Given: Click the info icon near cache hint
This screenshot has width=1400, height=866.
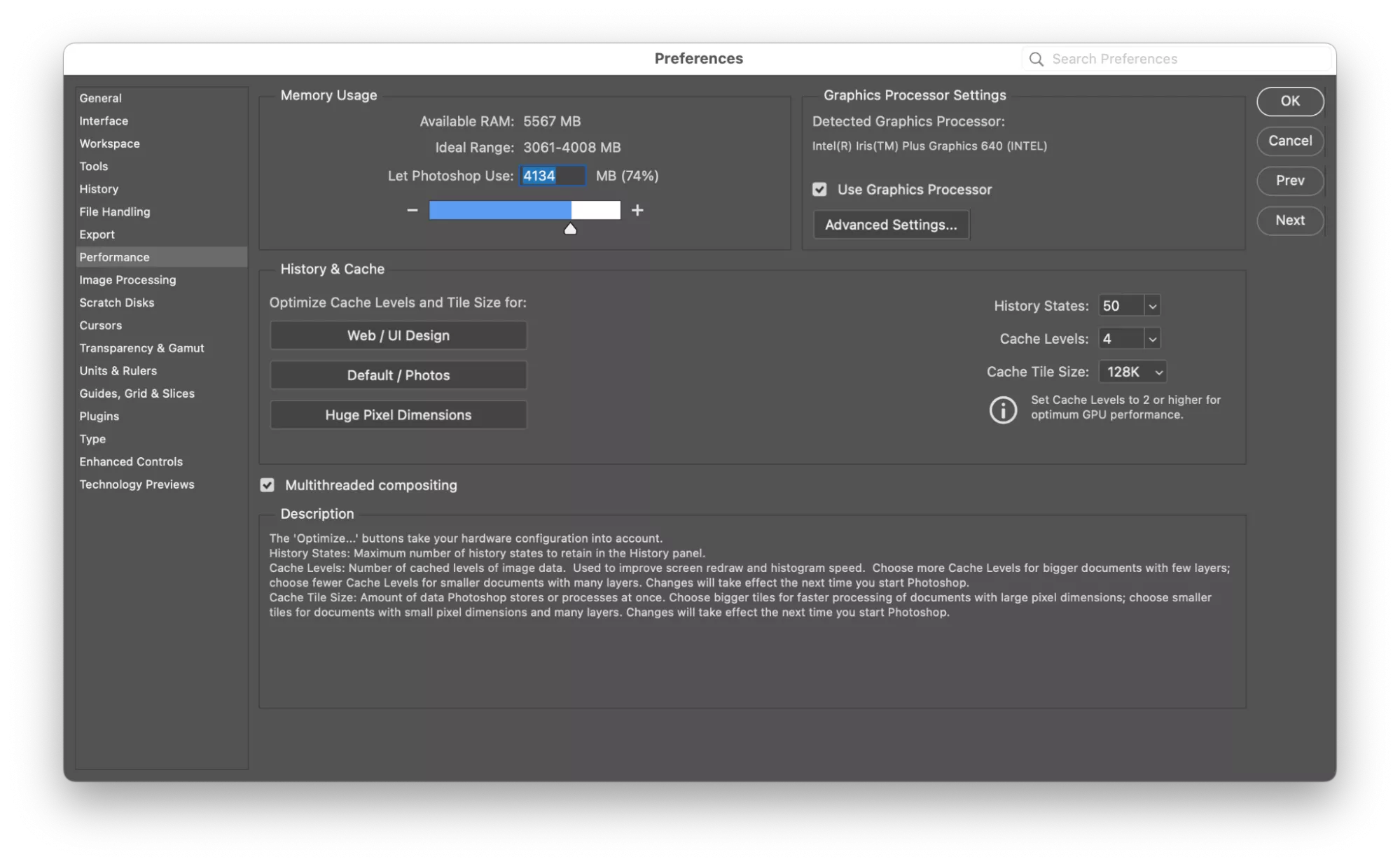Looking at the screenshot, I should (x=1003, y=410).
